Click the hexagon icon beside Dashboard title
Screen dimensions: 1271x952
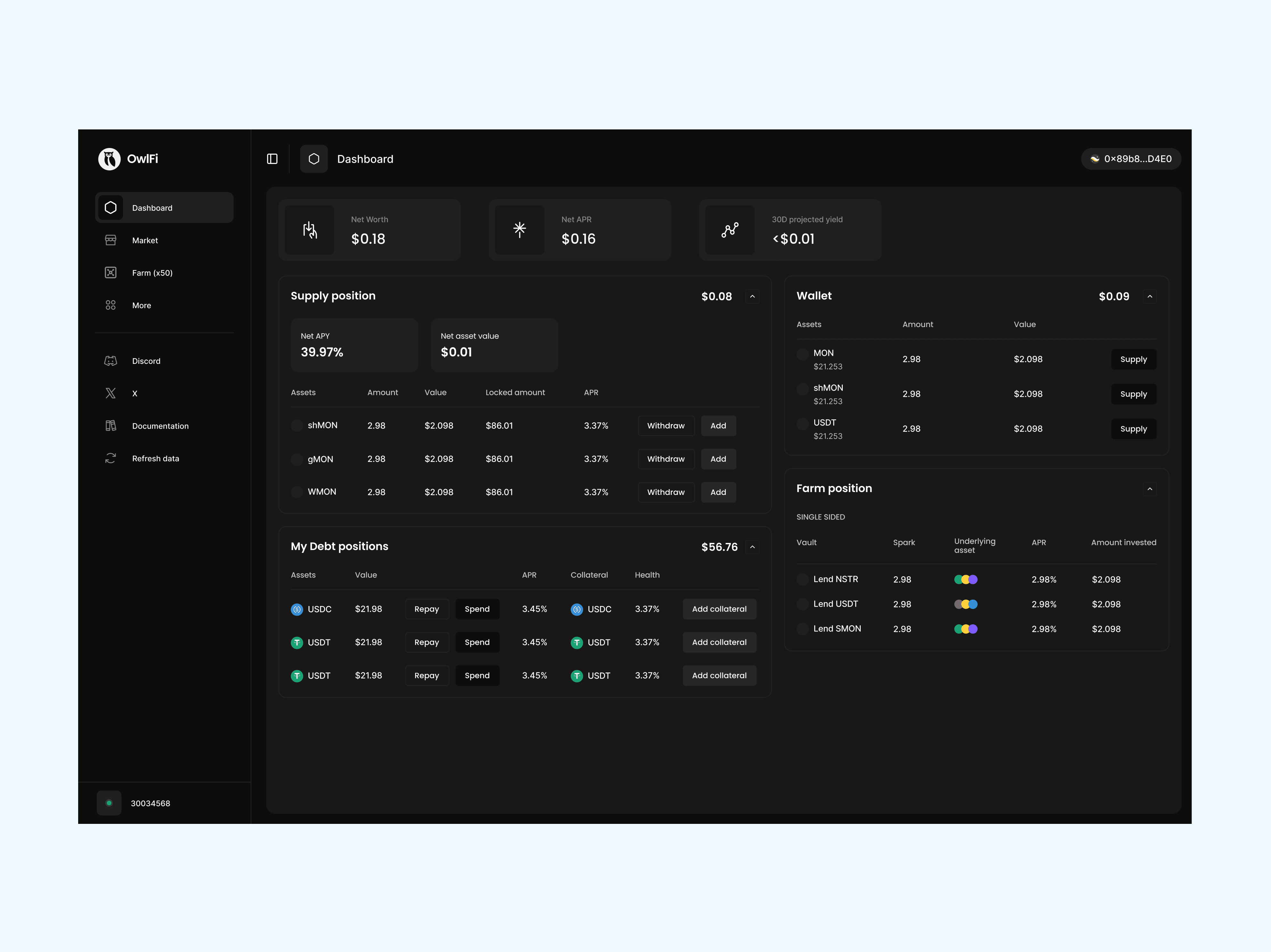(314, 159)
